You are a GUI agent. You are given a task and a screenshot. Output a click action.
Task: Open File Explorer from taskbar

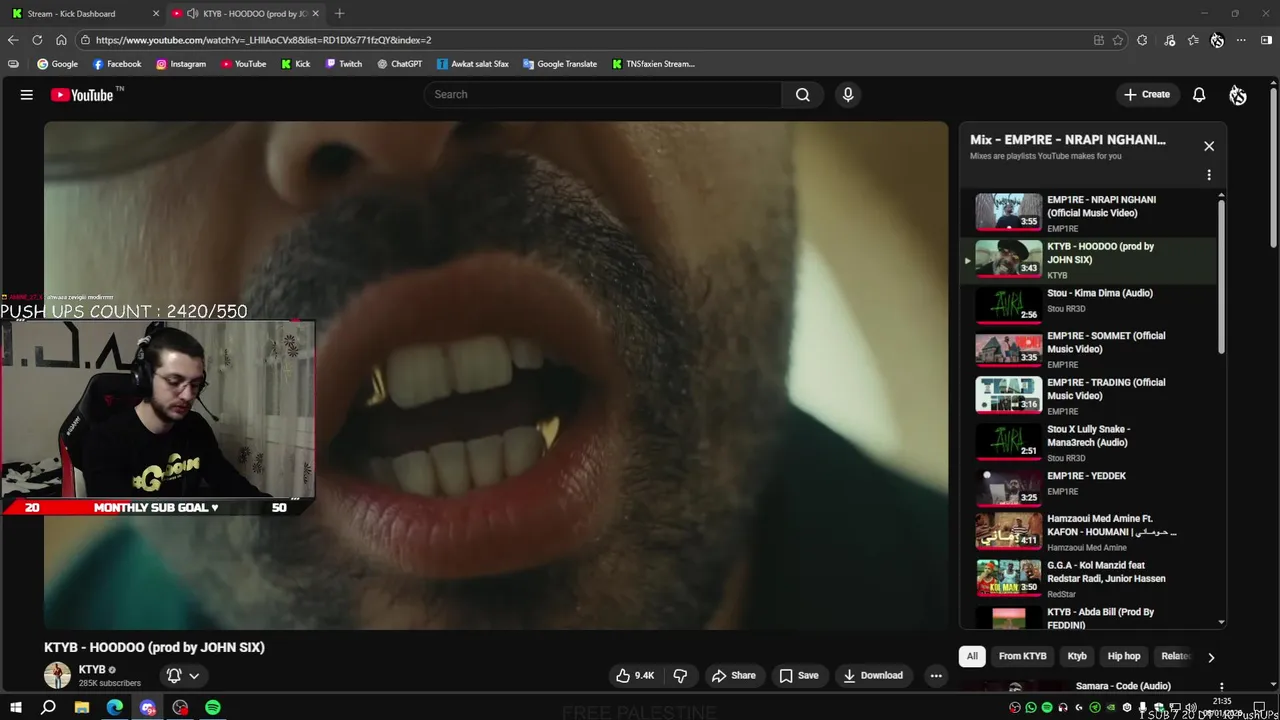pyautogui.click(x=82, y=708)
